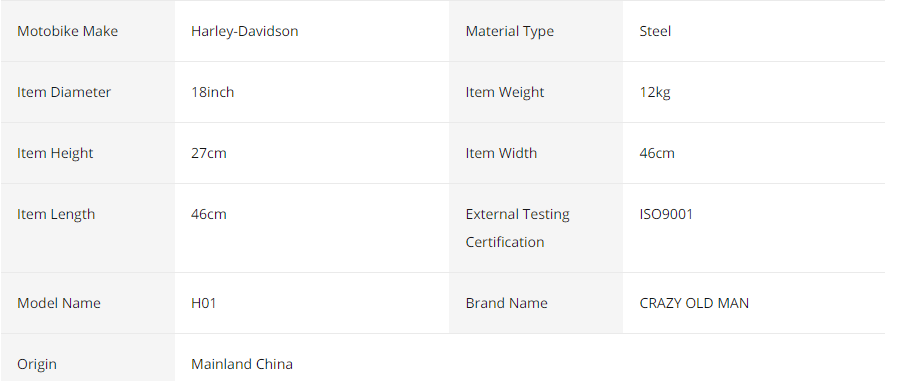Select the Harley-Davidson value text
This screenshot has width=900, height=381.
click(245, 31)
